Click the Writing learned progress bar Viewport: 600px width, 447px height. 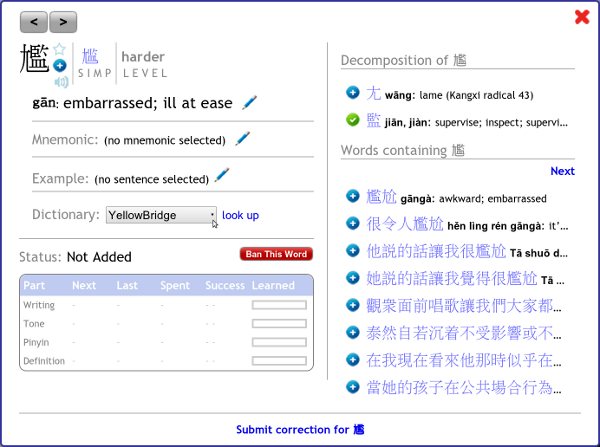click(x=279, y=305)
